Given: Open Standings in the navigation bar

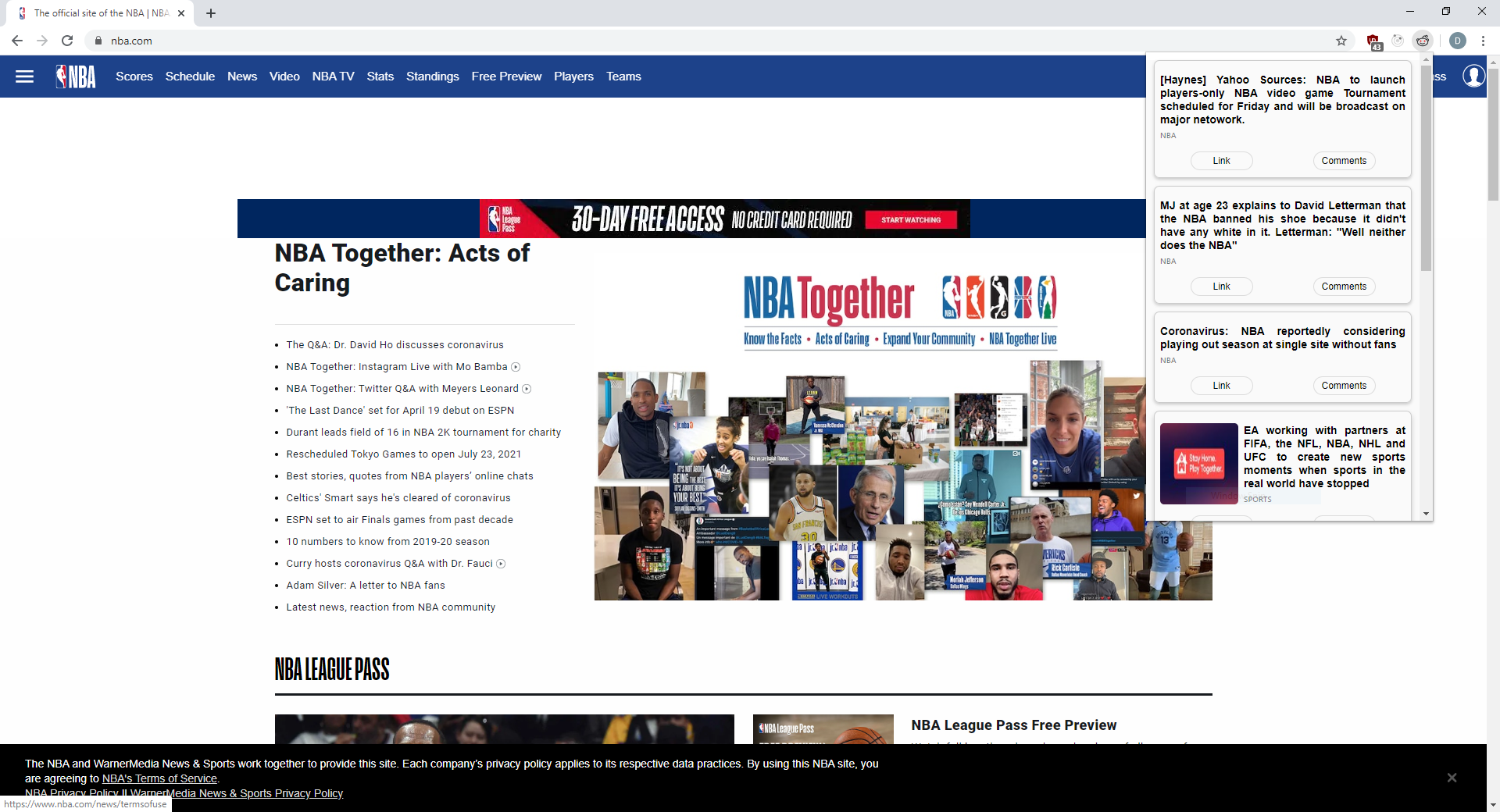Looking at the screenshot, I should point(433,77).
